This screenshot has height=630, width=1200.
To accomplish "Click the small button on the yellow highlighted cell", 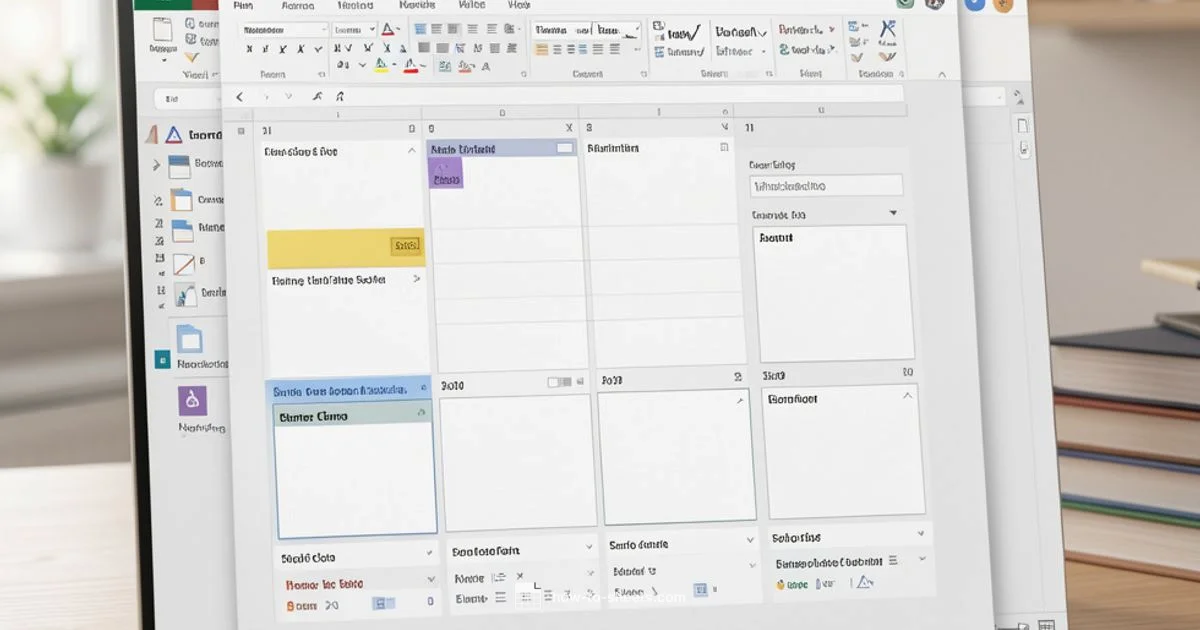I will click(405, 245).
